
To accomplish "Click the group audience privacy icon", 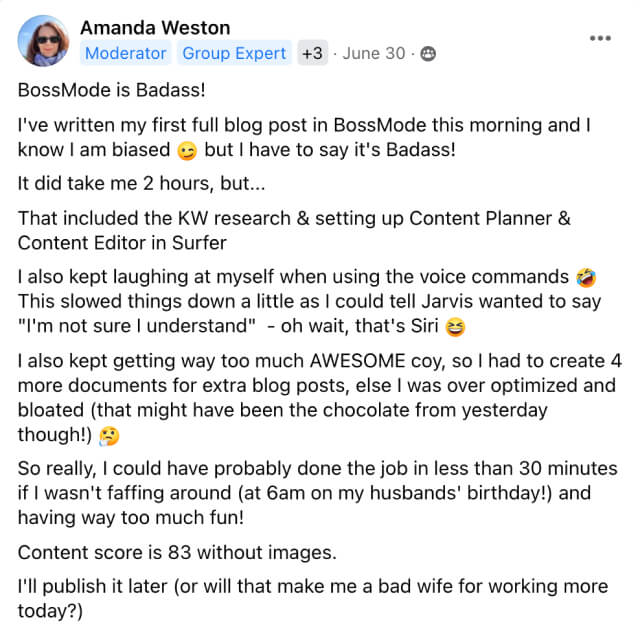I will tap(428, 53).
